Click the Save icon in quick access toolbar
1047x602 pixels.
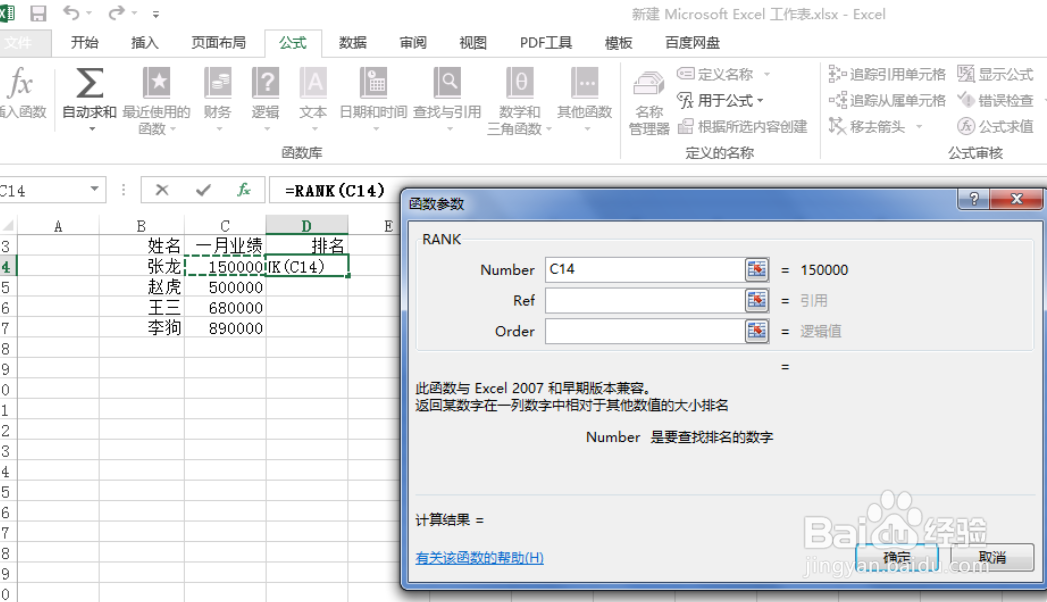click(x=38, y=13)
